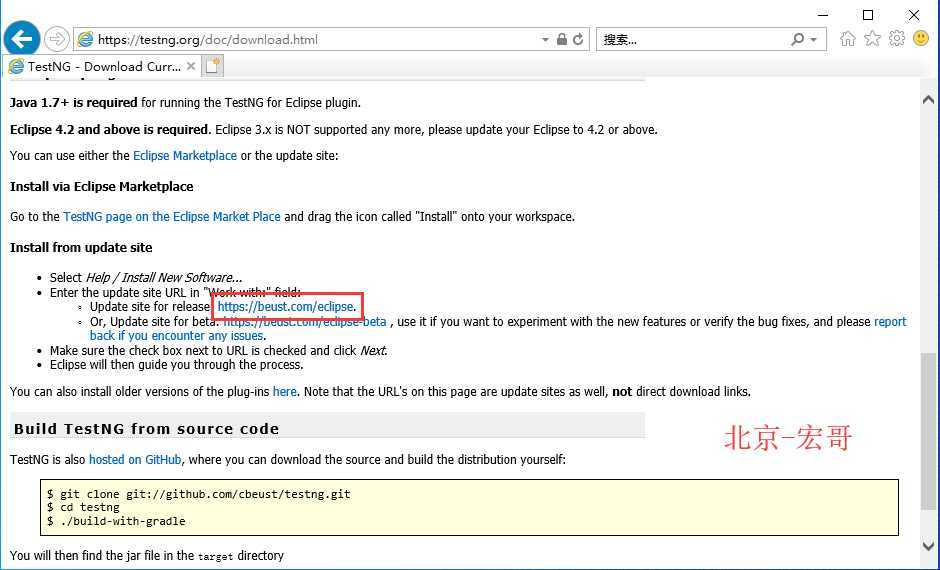940x570 pixels.
Task: Click the browser Back arrow button
Action: pyautogui.click(x=22, y=40)
